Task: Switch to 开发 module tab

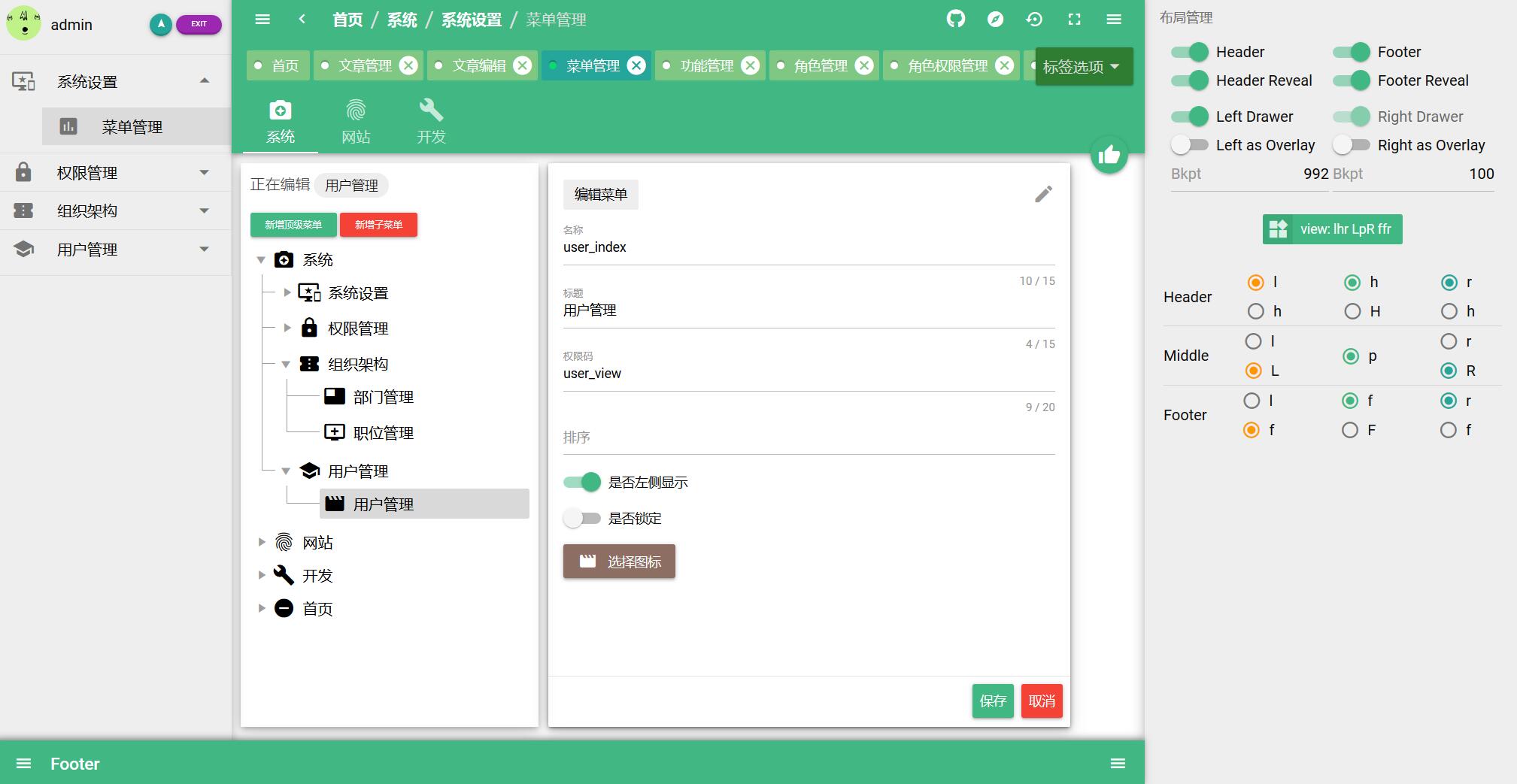Action: (431, 121)
